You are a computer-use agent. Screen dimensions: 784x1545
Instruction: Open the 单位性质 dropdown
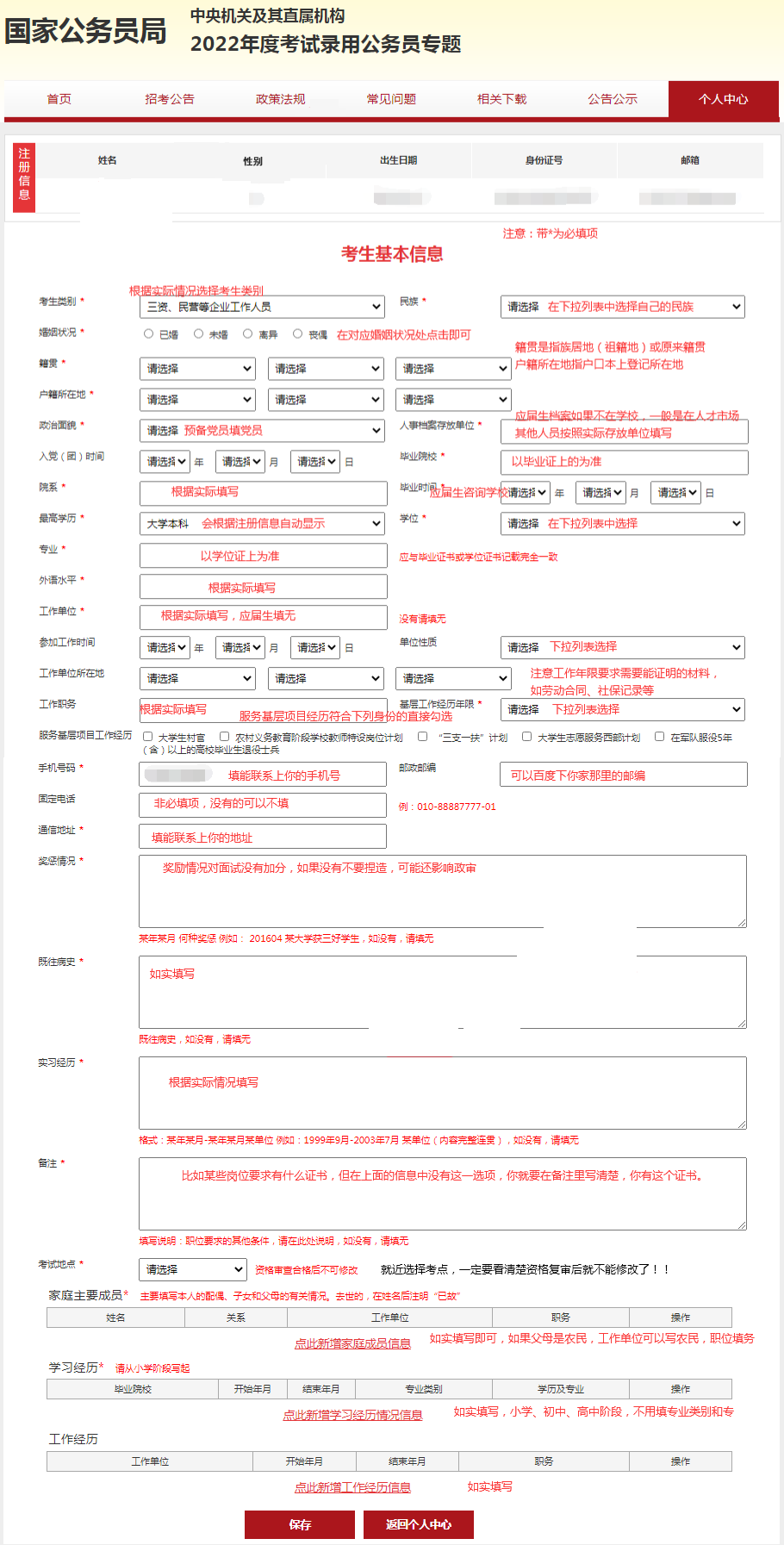tap(623, 648)
